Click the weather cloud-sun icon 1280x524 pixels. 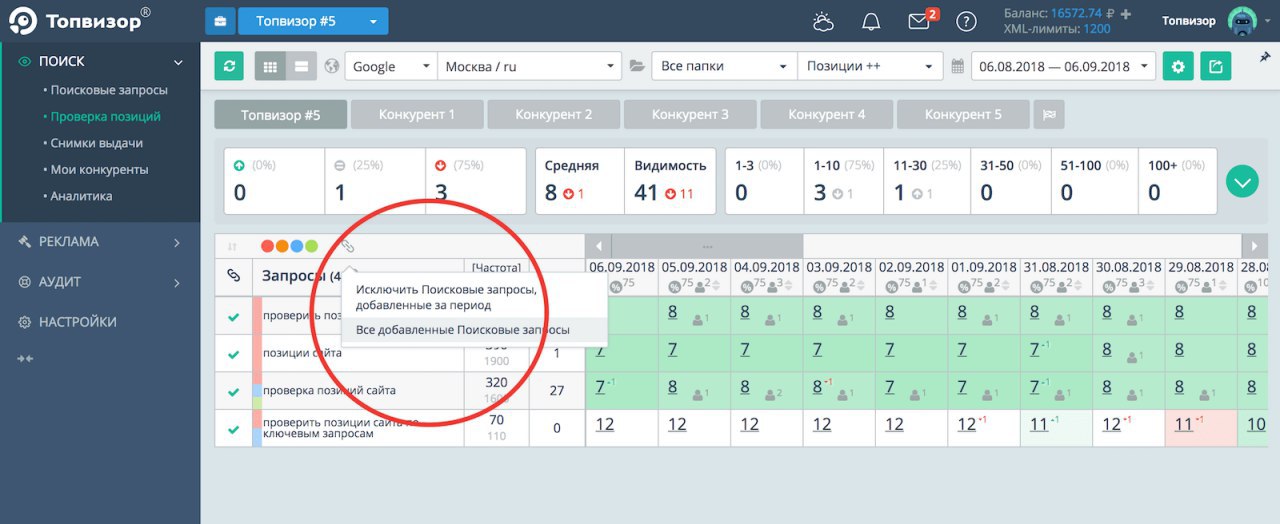(x=825, y=21)
